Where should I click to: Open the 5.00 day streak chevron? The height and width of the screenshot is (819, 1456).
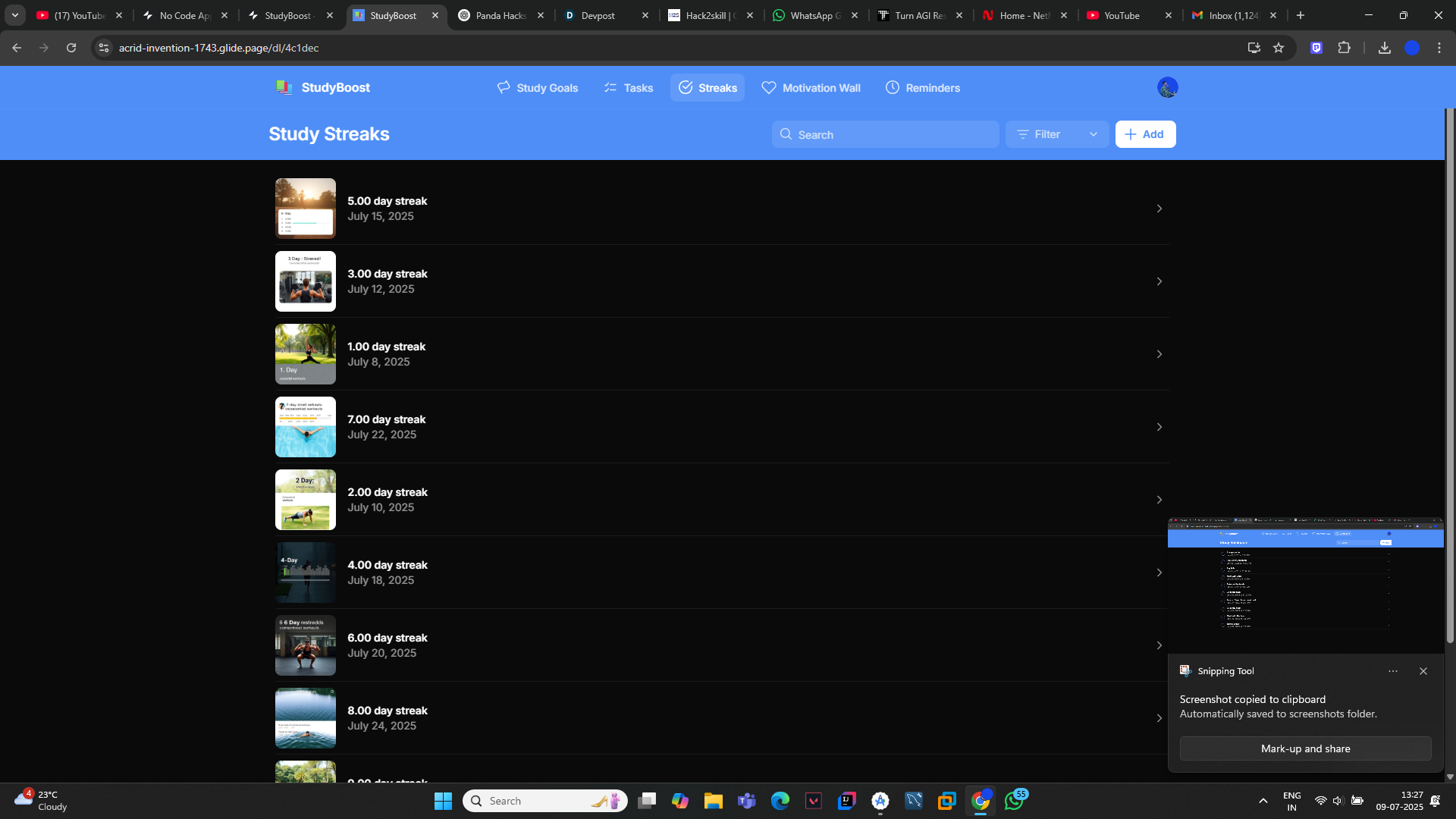pyautogui.click(x=1159, y=209)
